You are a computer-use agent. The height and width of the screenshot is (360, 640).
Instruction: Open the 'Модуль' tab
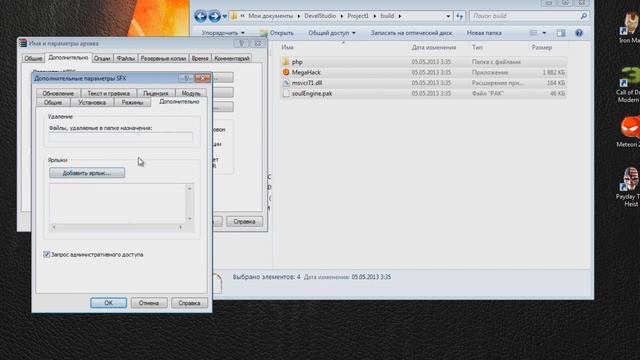tap(191, 93)
